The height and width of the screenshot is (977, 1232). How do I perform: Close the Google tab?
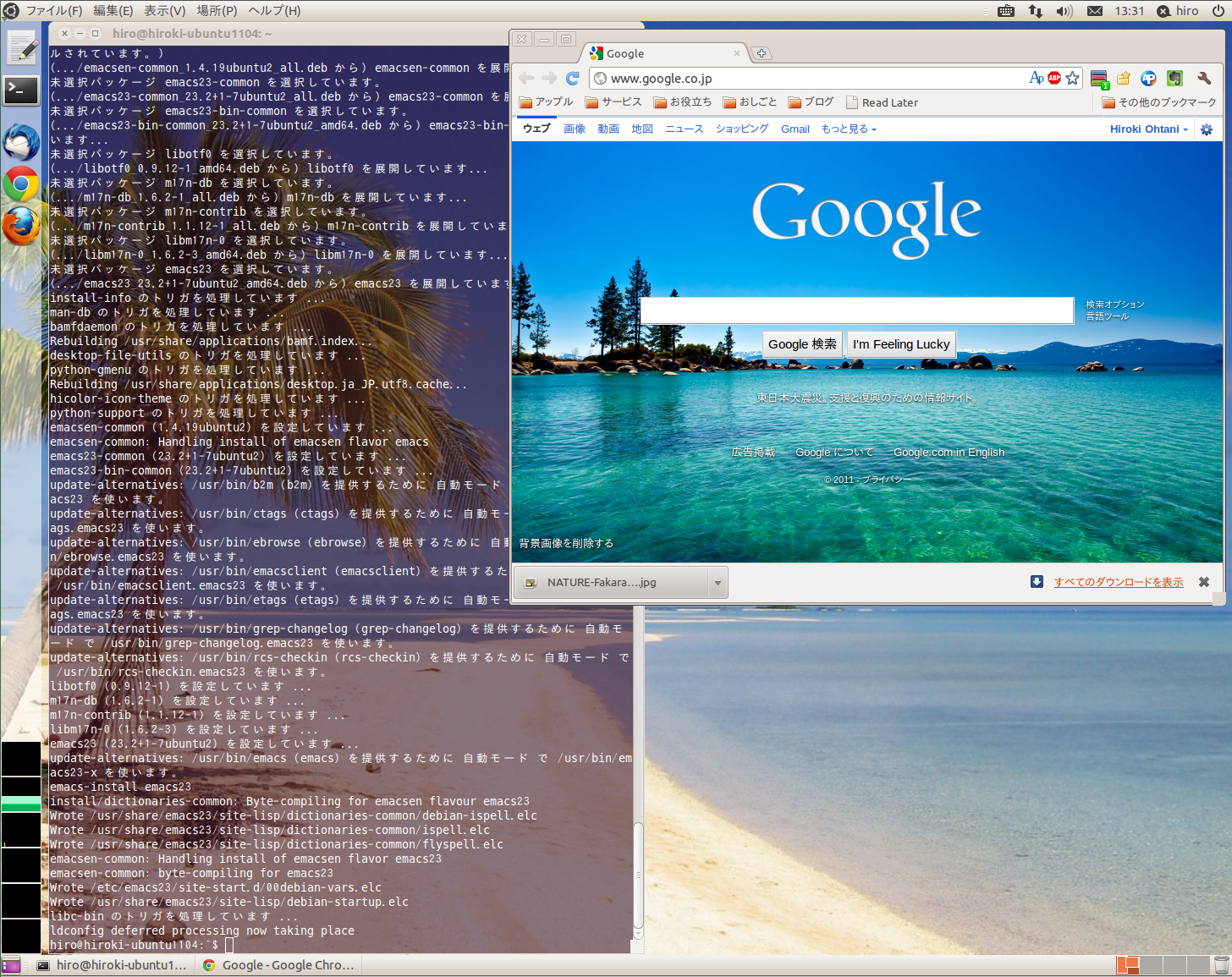(x=736, y=53)
